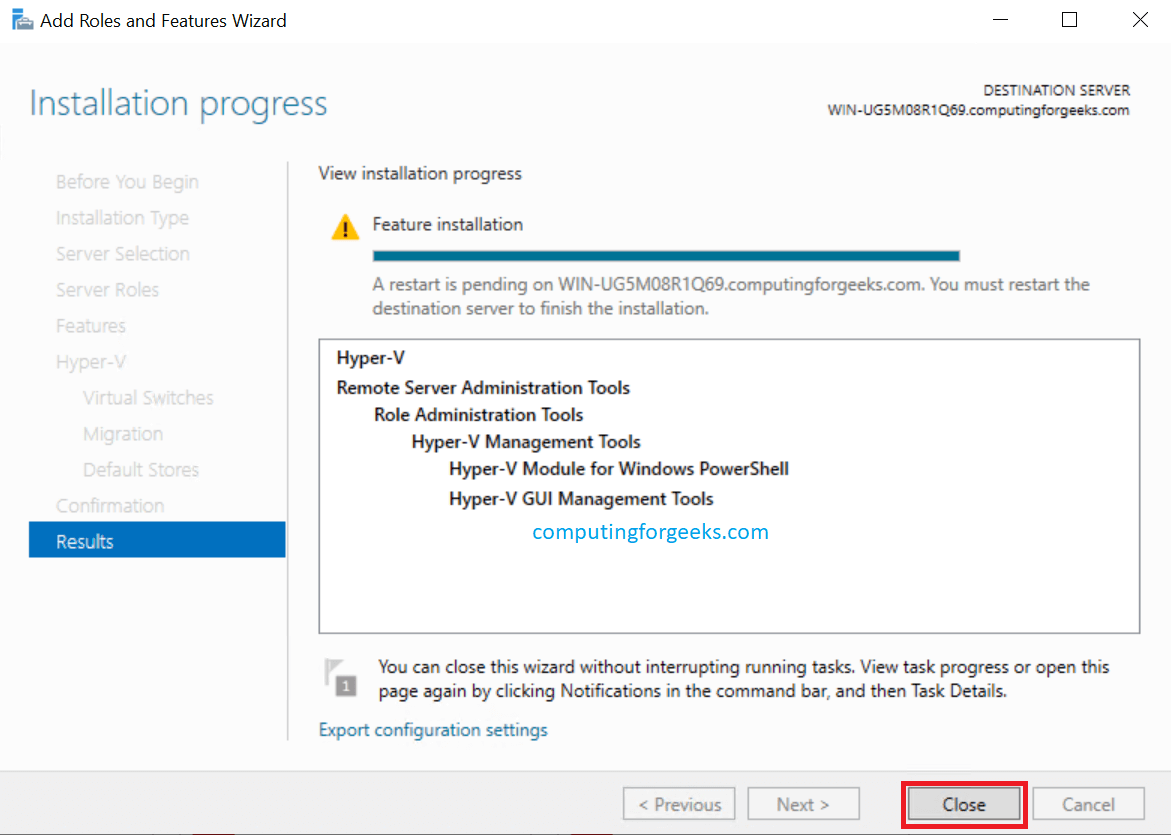The image size is (1171, 835).
Task: Click the yellow warning triangle icon
Action: click(345, 227)
